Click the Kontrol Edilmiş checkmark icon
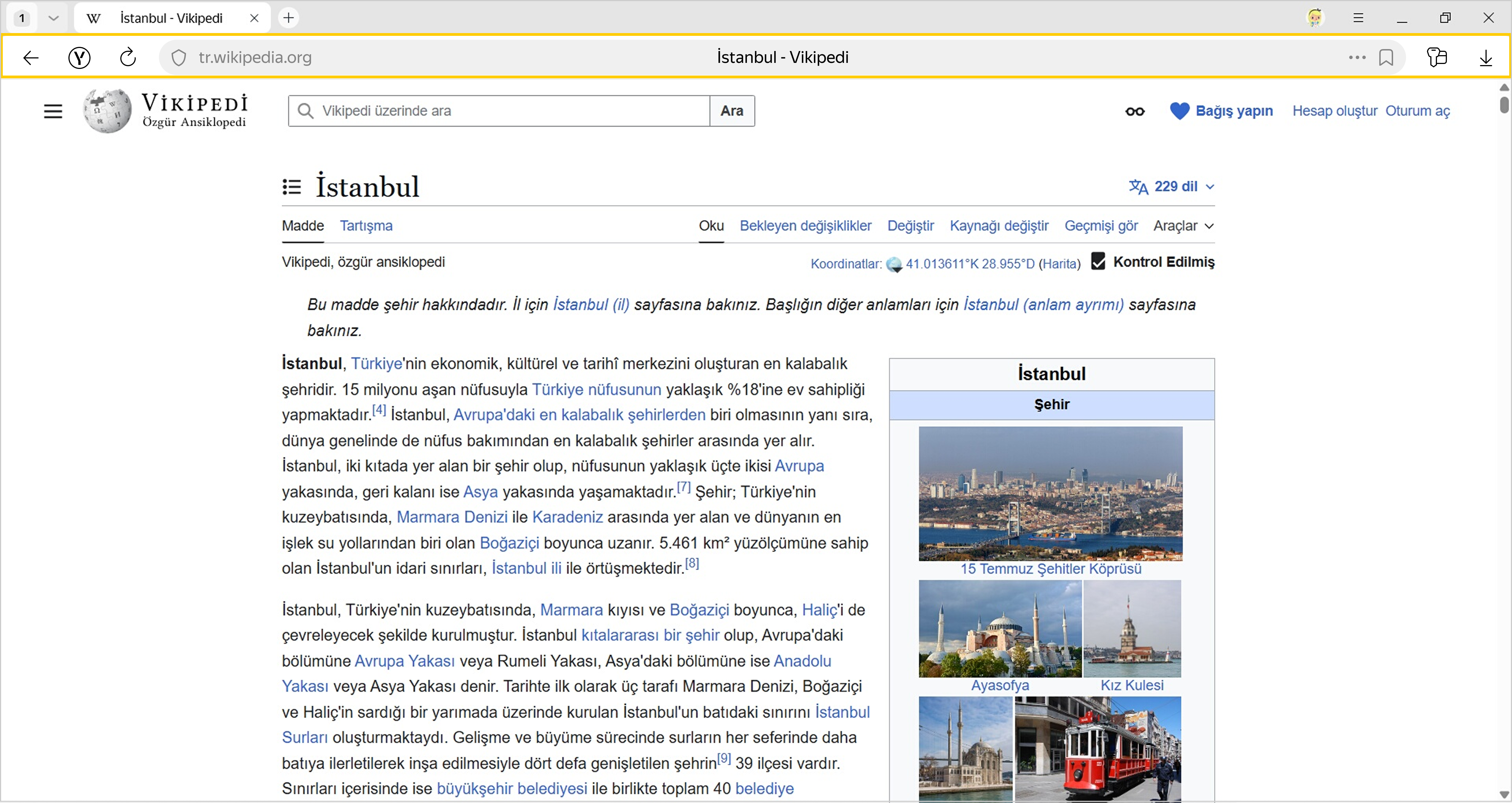Screen dimensions: 1512x803 pos(1098,261)
